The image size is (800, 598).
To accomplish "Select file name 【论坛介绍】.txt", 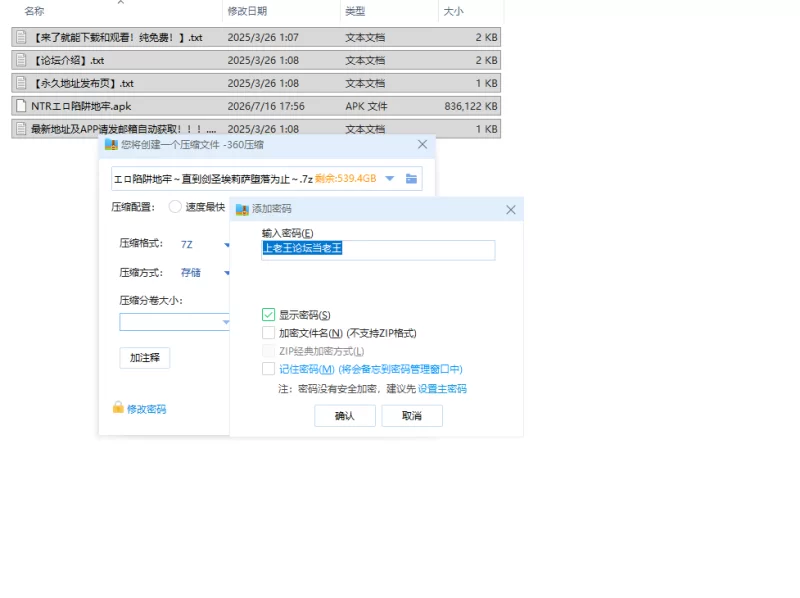I will click(68, 60).
